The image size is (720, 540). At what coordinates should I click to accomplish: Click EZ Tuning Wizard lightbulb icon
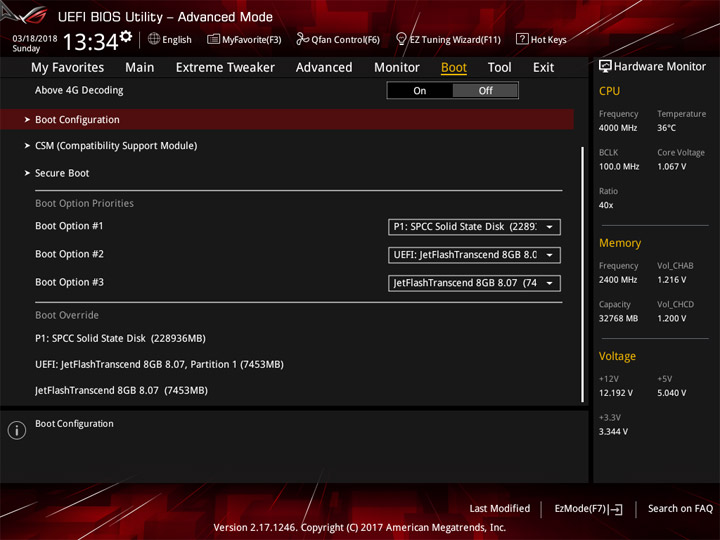click(401, 39)
